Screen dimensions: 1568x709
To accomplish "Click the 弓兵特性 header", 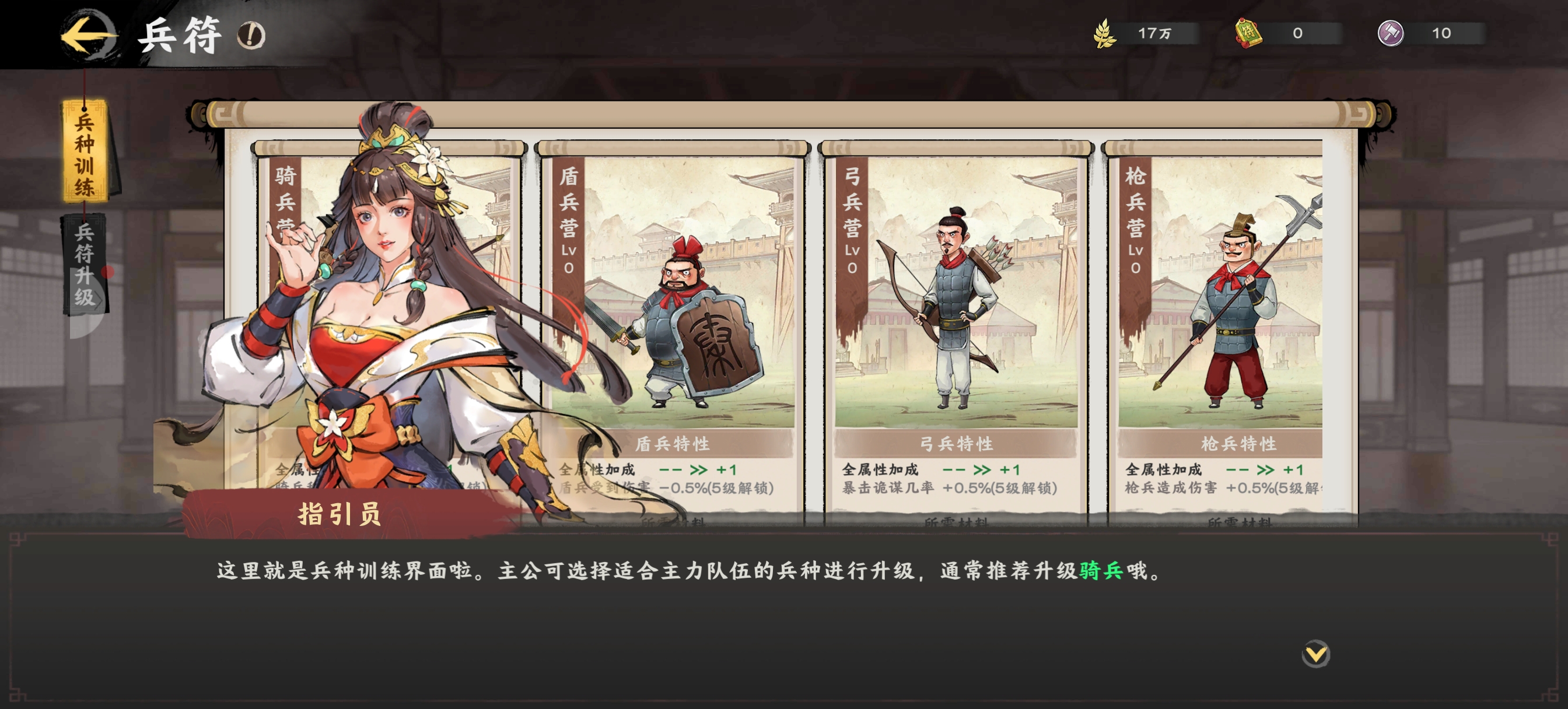I will (956, 444).
